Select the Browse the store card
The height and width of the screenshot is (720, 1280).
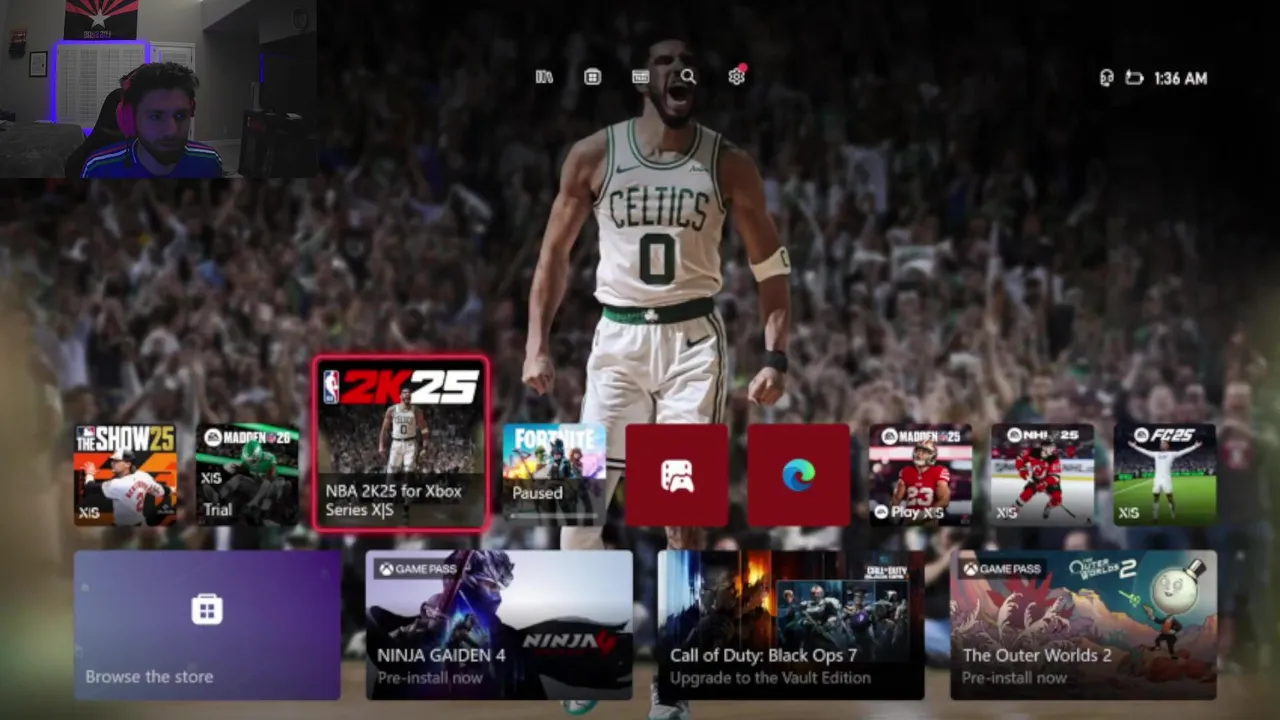[x=207, y=625]
